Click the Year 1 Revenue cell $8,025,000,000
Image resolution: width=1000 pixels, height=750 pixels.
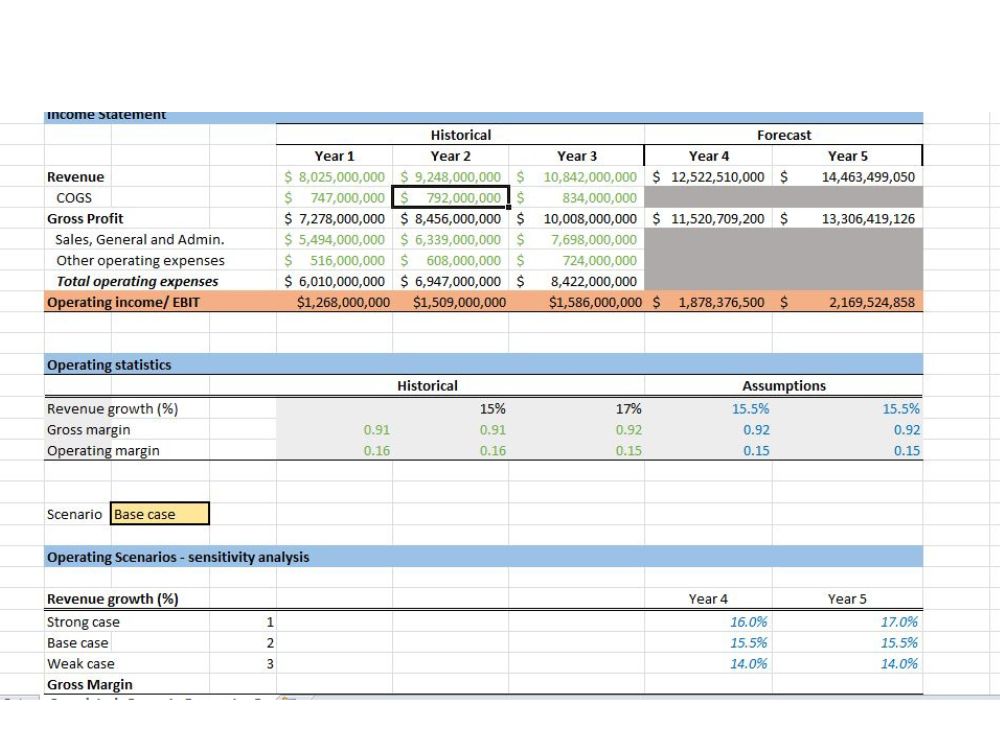pos(334,177)
